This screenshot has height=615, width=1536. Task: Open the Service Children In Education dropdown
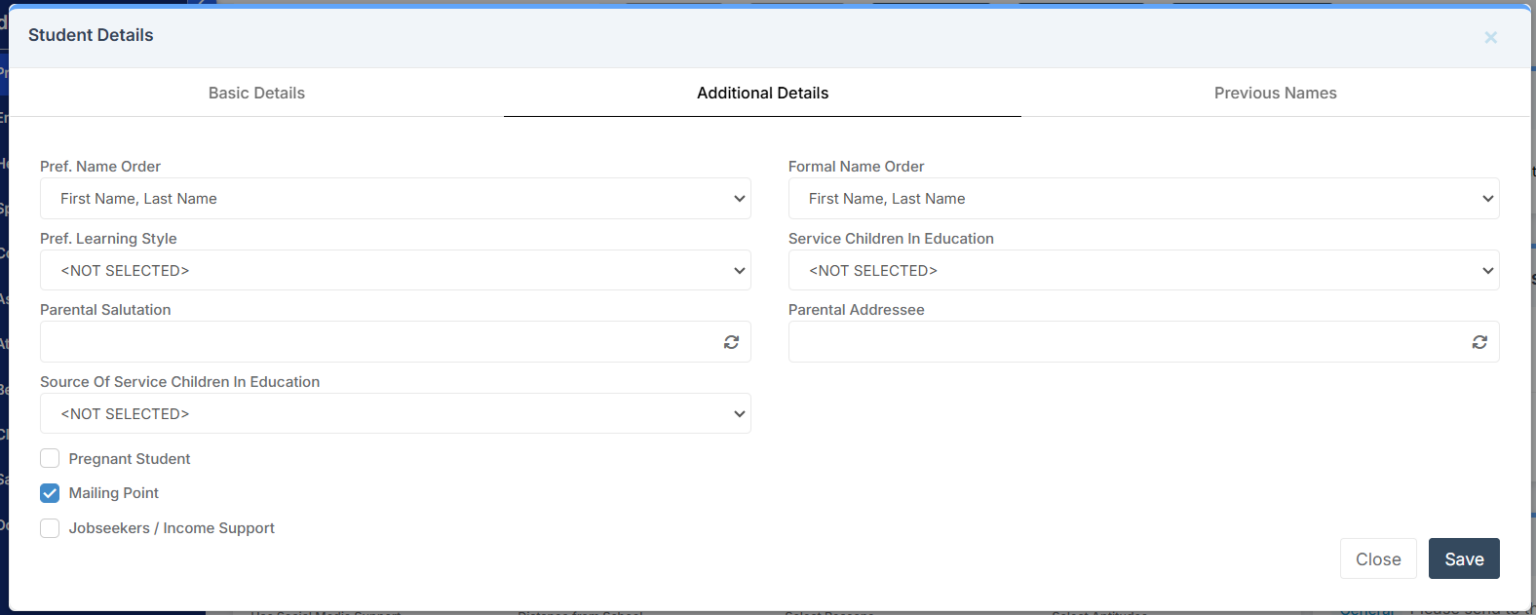[x=1144, y=270]
